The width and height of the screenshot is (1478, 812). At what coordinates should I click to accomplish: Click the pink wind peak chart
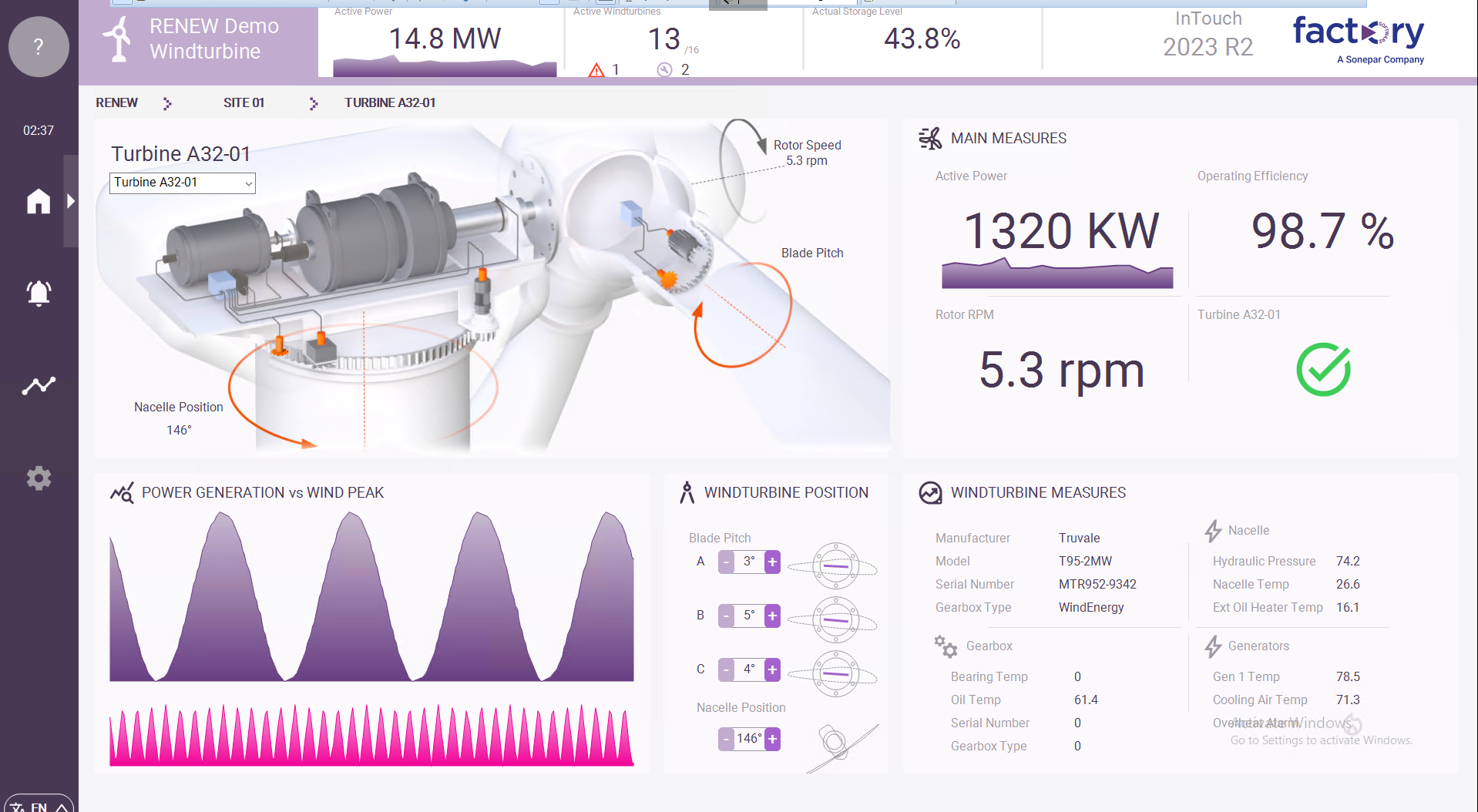click(x=371, y=734)
